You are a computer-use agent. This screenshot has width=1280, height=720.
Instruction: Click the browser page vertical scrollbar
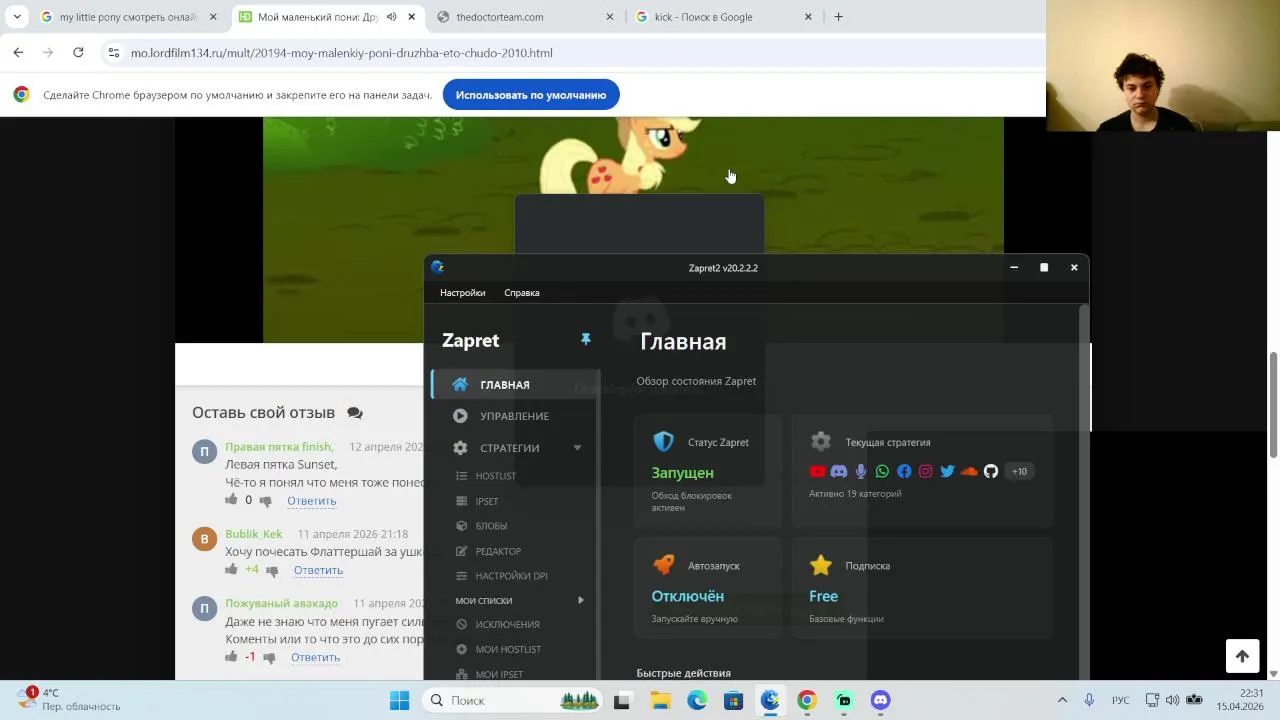click(x=1274, y=403)
